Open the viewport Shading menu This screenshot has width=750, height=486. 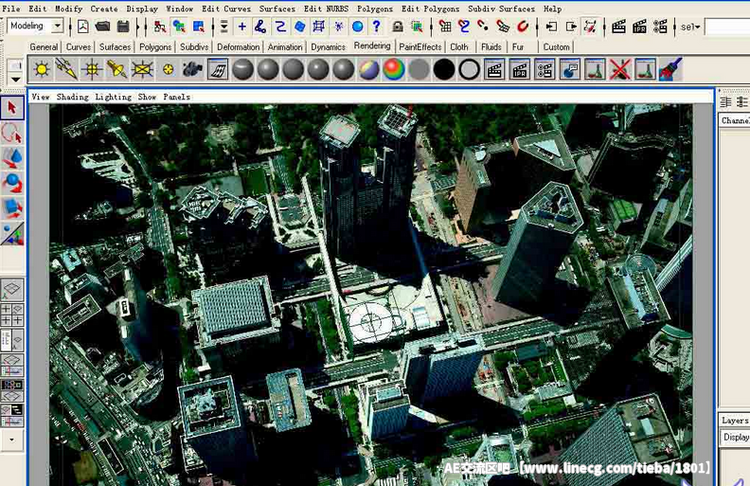72,97
